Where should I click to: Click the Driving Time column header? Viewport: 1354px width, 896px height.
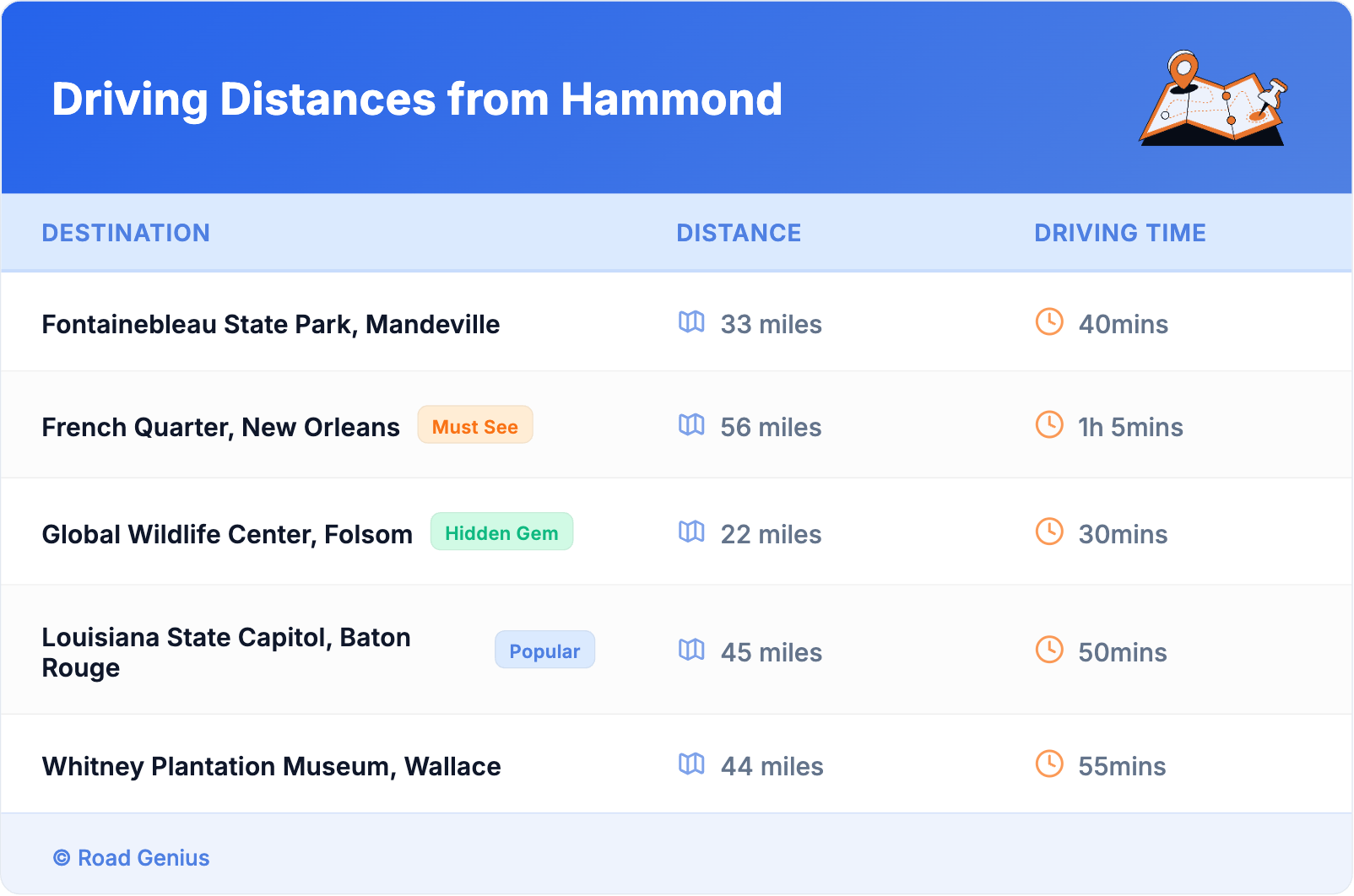[1119, 233]
